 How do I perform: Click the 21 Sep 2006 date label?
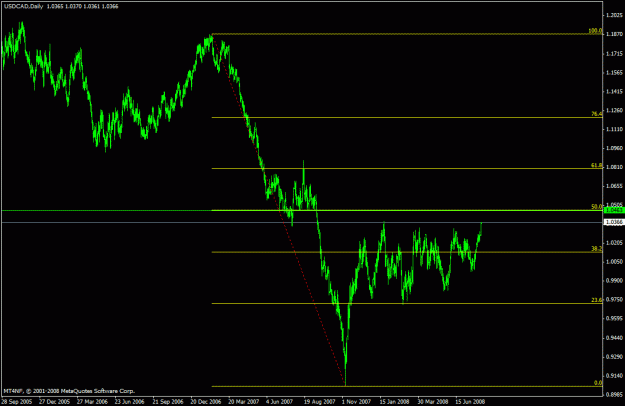(168, 402)
